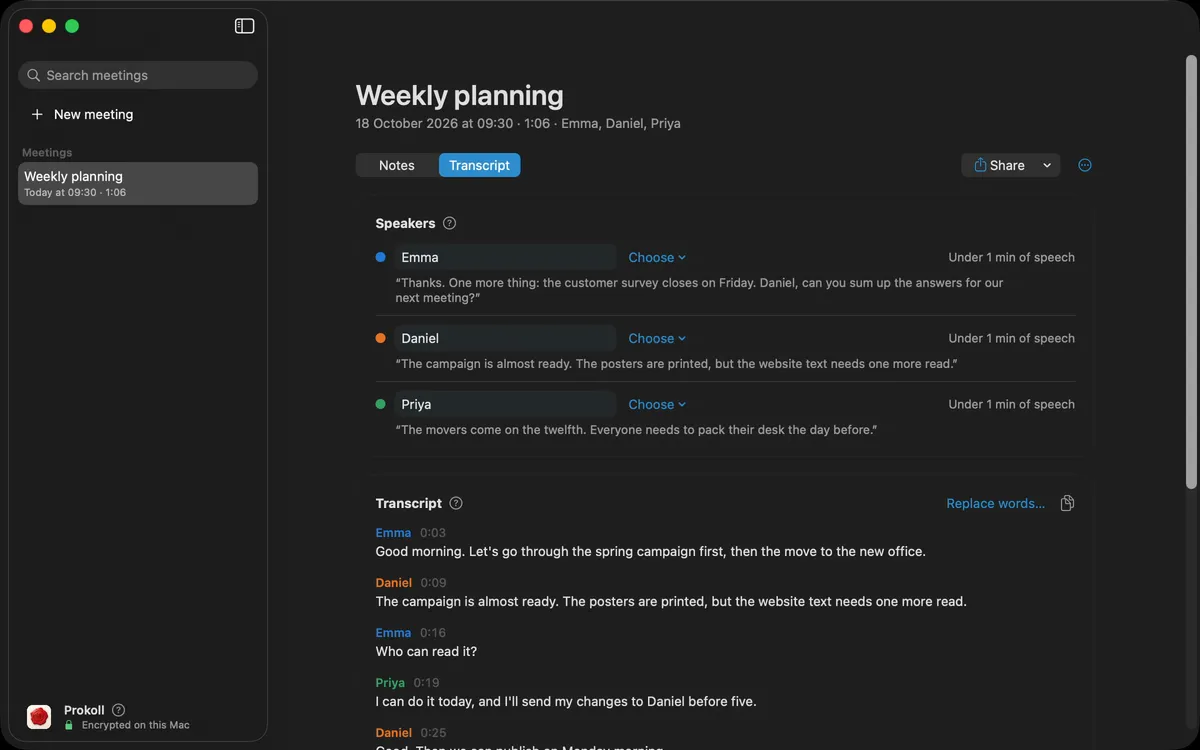Click the Prokoll app logo icon
The image size is (1200, 750).
pos(39,716)
